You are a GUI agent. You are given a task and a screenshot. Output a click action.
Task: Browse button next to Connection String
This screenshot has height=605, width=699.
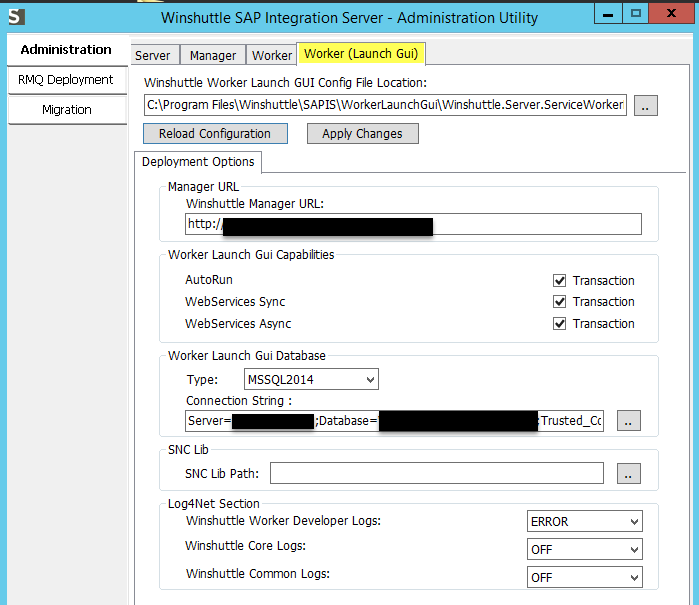click(629, 421)
